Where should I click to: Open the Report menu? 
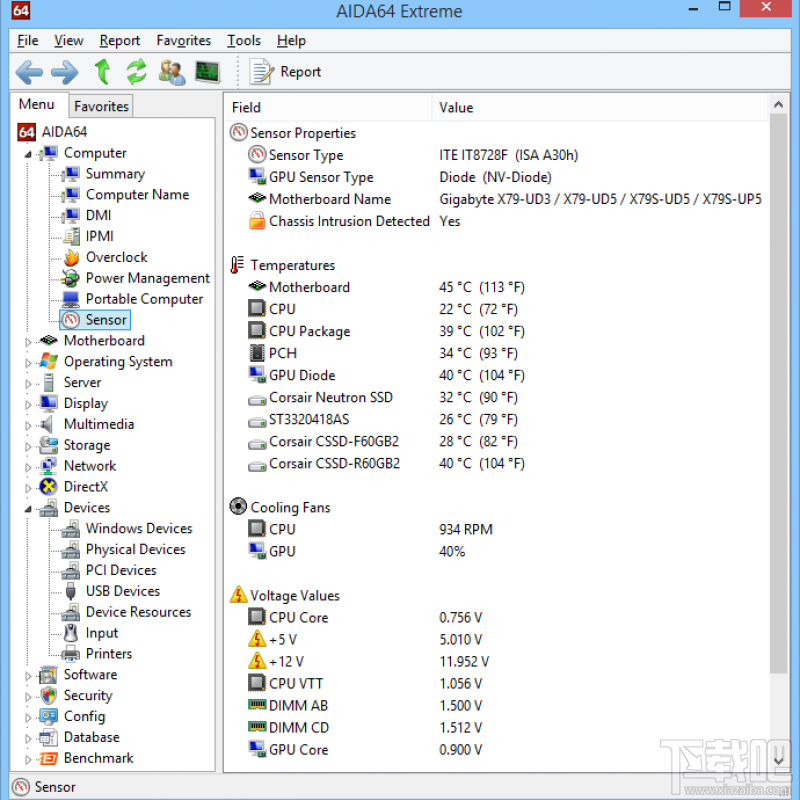pyautogui.click(x=119, y=40)
